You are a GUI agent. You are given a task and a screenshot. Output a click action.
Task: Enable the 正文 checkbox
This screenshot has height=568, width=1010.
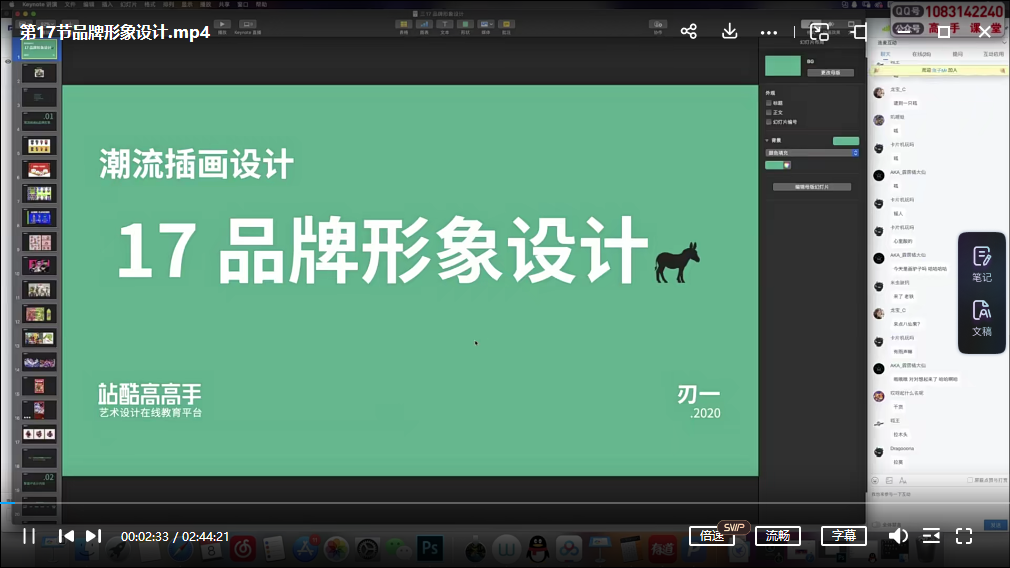(x=768, y=112)
